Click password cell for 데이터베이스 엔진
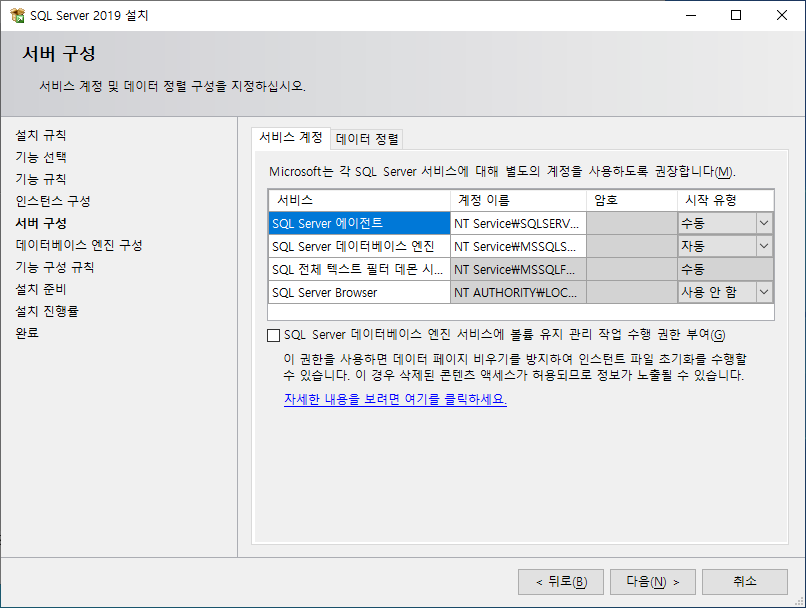Image resolution: width=806 pixels, height=608 pixels. click(x=632, y=246)
